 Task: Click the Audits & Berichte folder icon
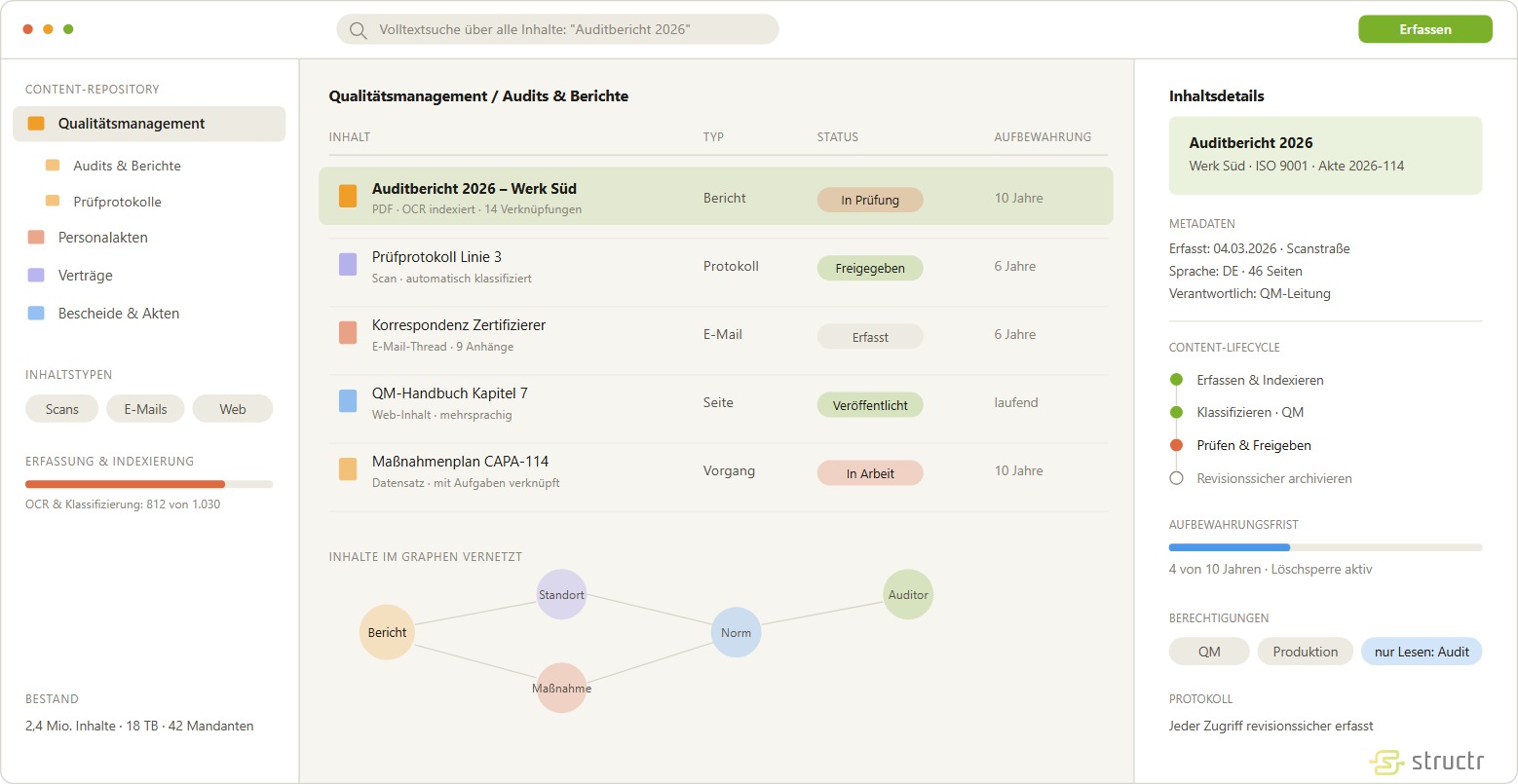point(53,166)
